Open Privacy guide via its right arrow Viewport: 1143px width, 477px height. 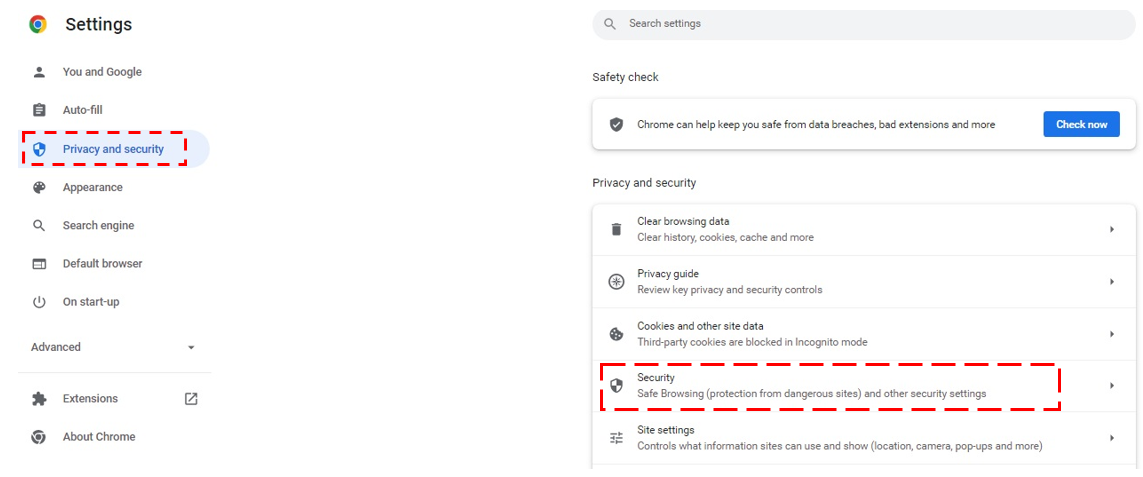coord(1112,282)
